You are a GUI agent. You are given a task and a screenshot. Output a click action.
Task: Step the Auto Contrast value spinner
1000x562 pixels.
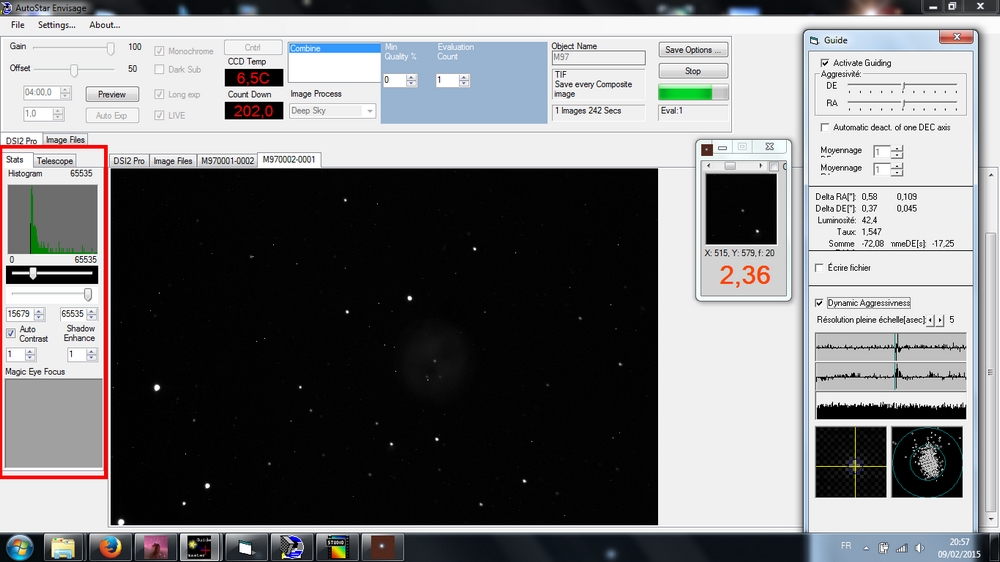[x=30, y=355]
